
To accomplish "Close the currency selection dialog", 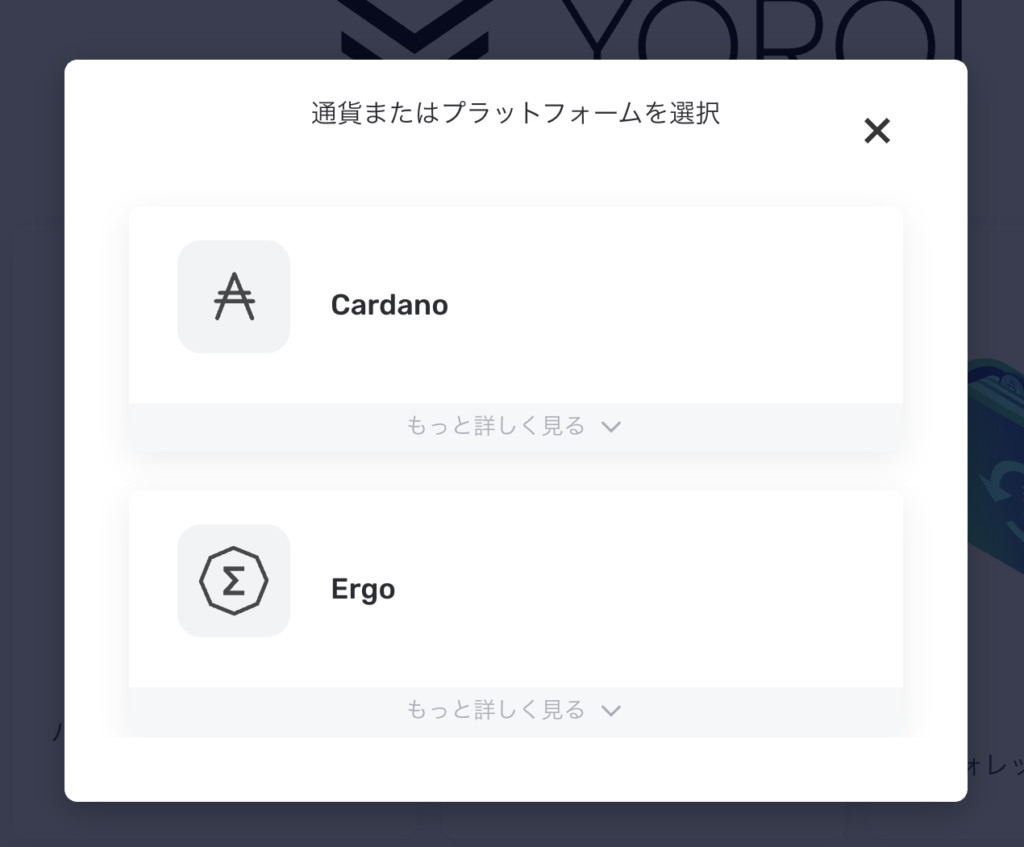I will (877, 131).
